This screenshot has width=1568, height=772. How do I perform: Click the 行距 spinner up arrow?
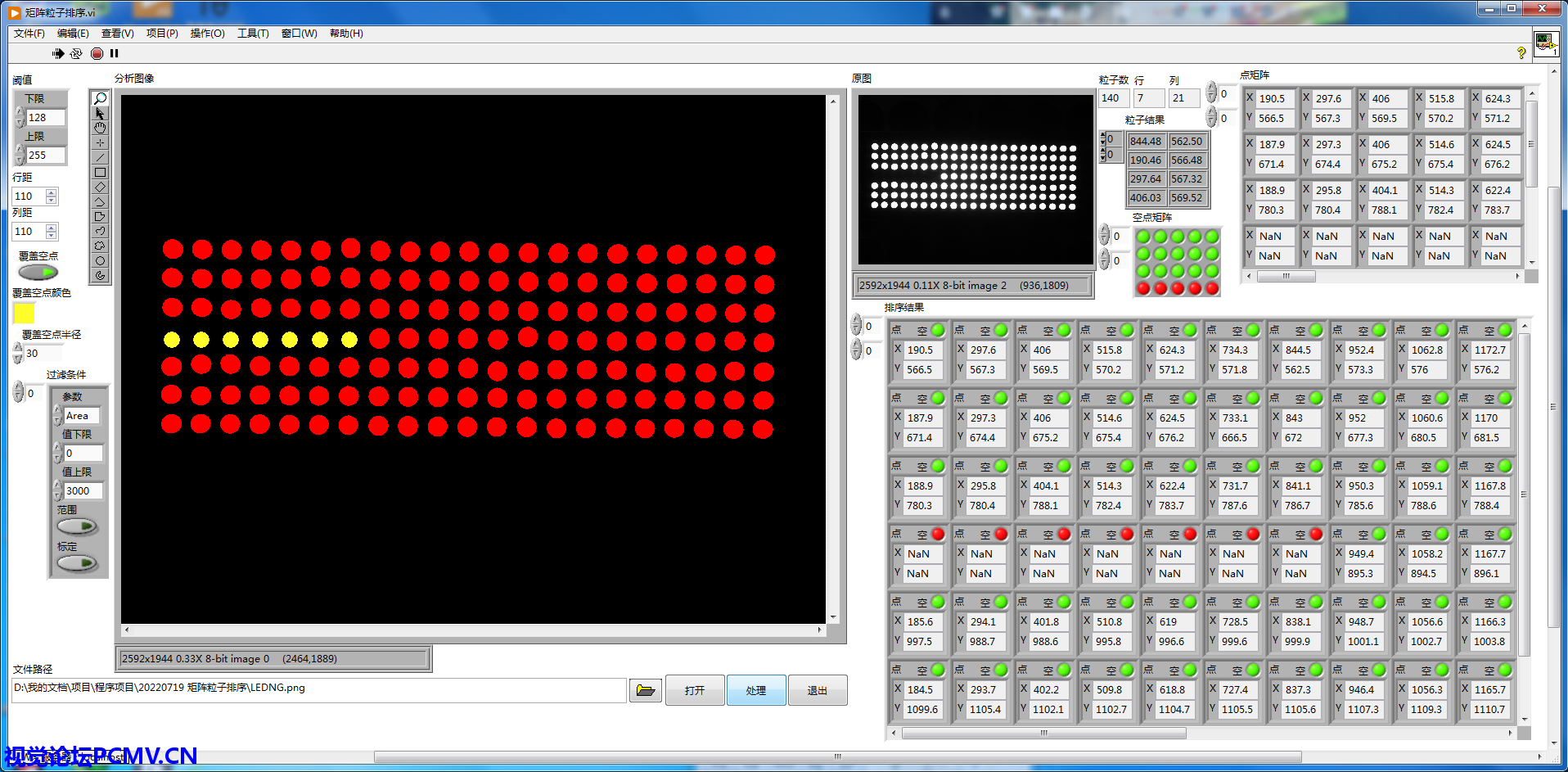point(52,192)
